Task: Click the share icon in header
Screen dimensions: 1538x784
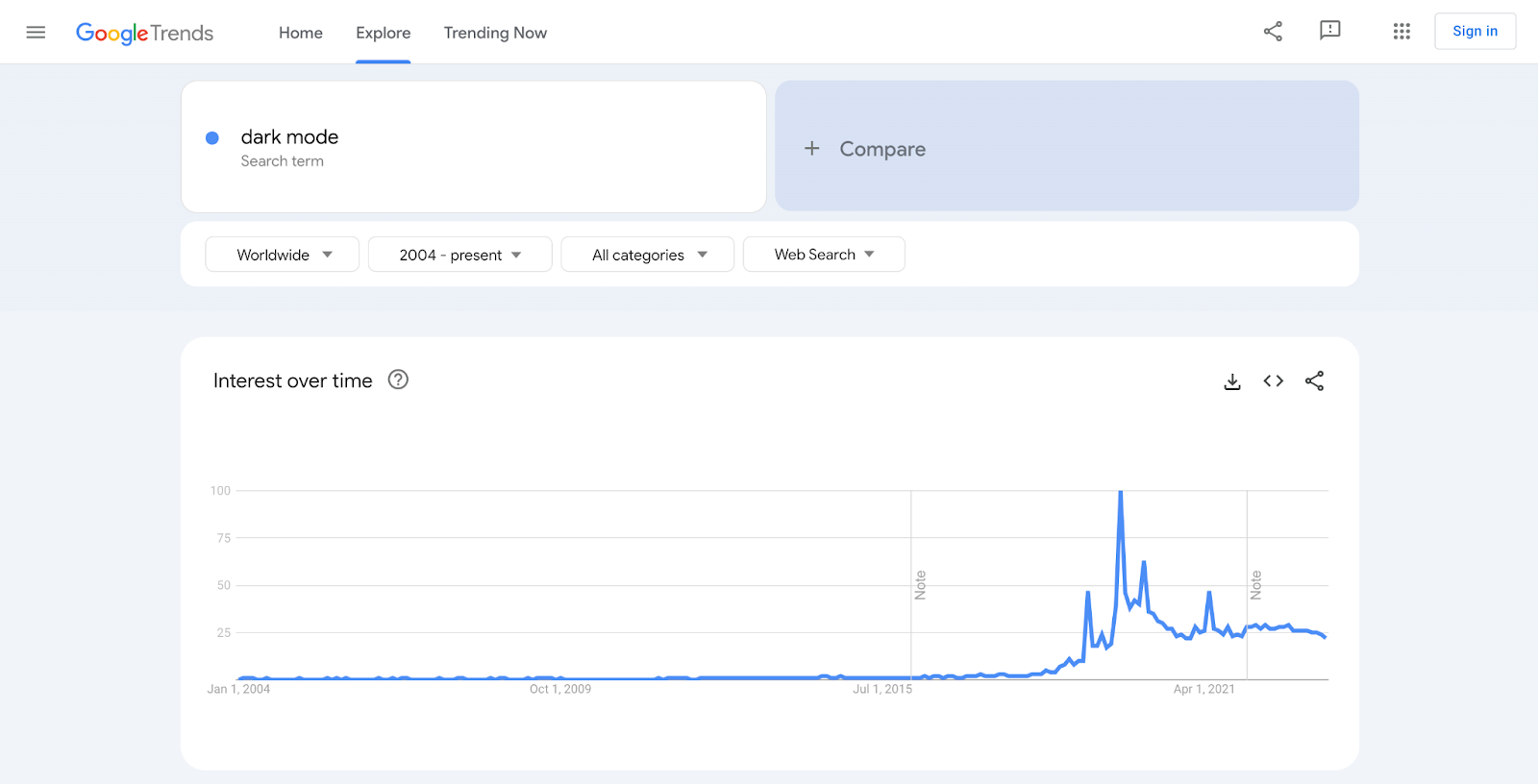Action: [1273, 32]
